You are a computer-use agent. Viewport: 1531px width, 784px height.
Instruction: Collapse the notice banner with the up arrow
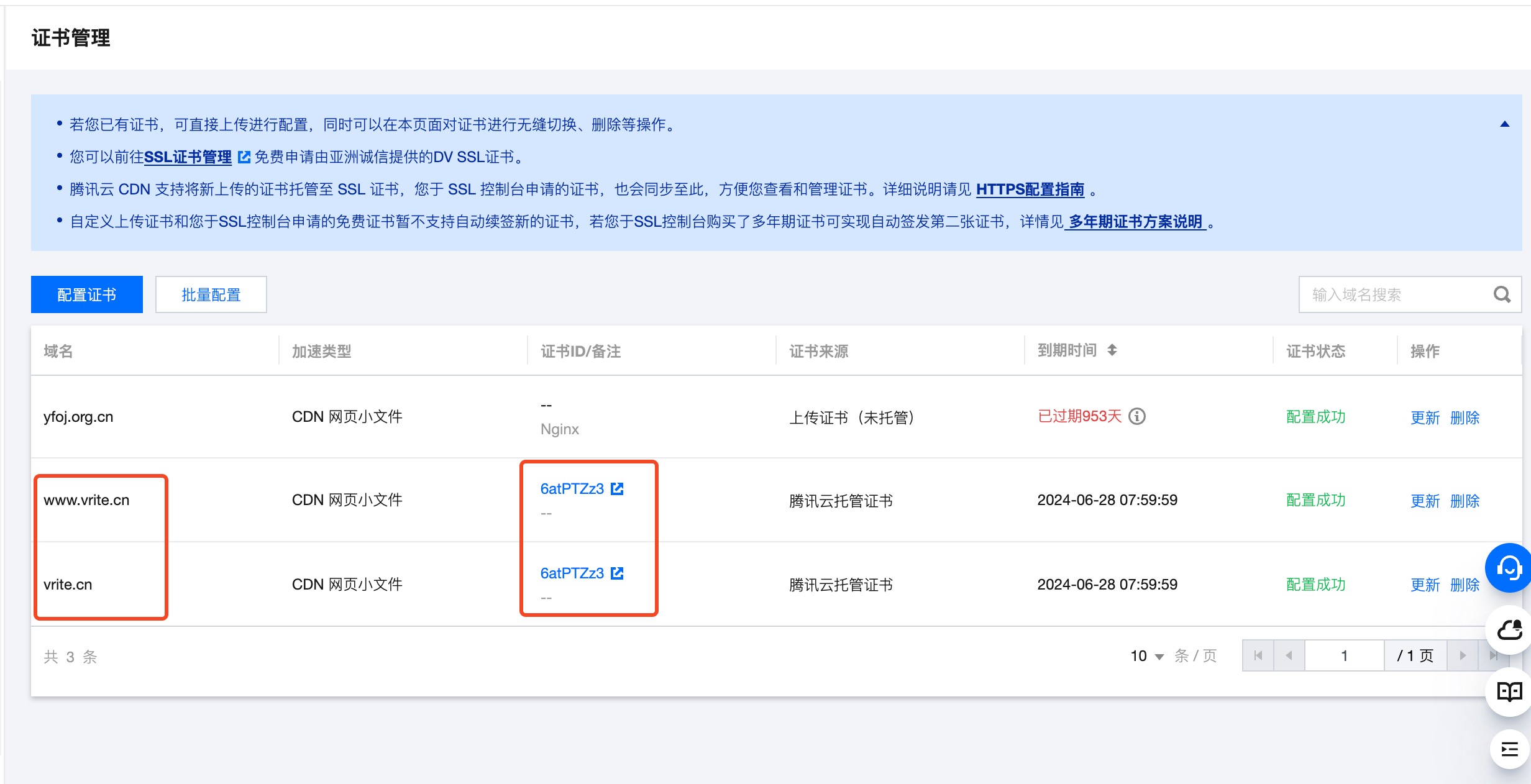1504,124
